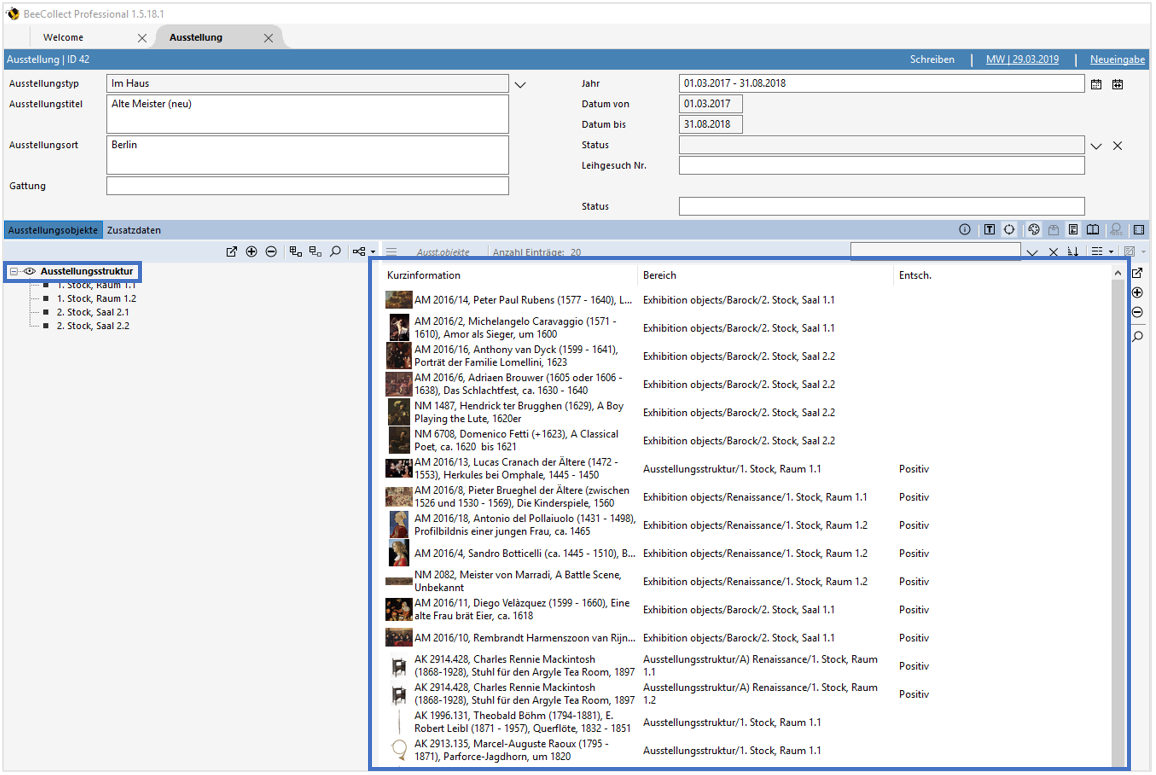Click the sort order icon above the list

click(1073, 252)
